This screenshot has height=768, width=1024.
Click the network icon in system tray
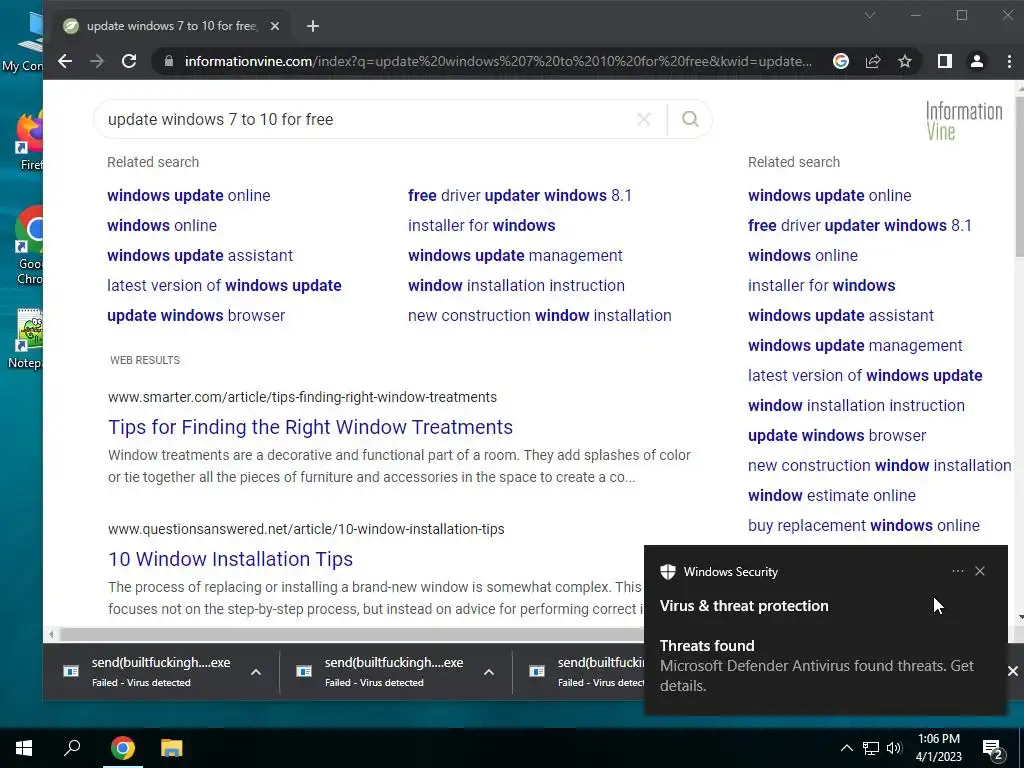871,748
